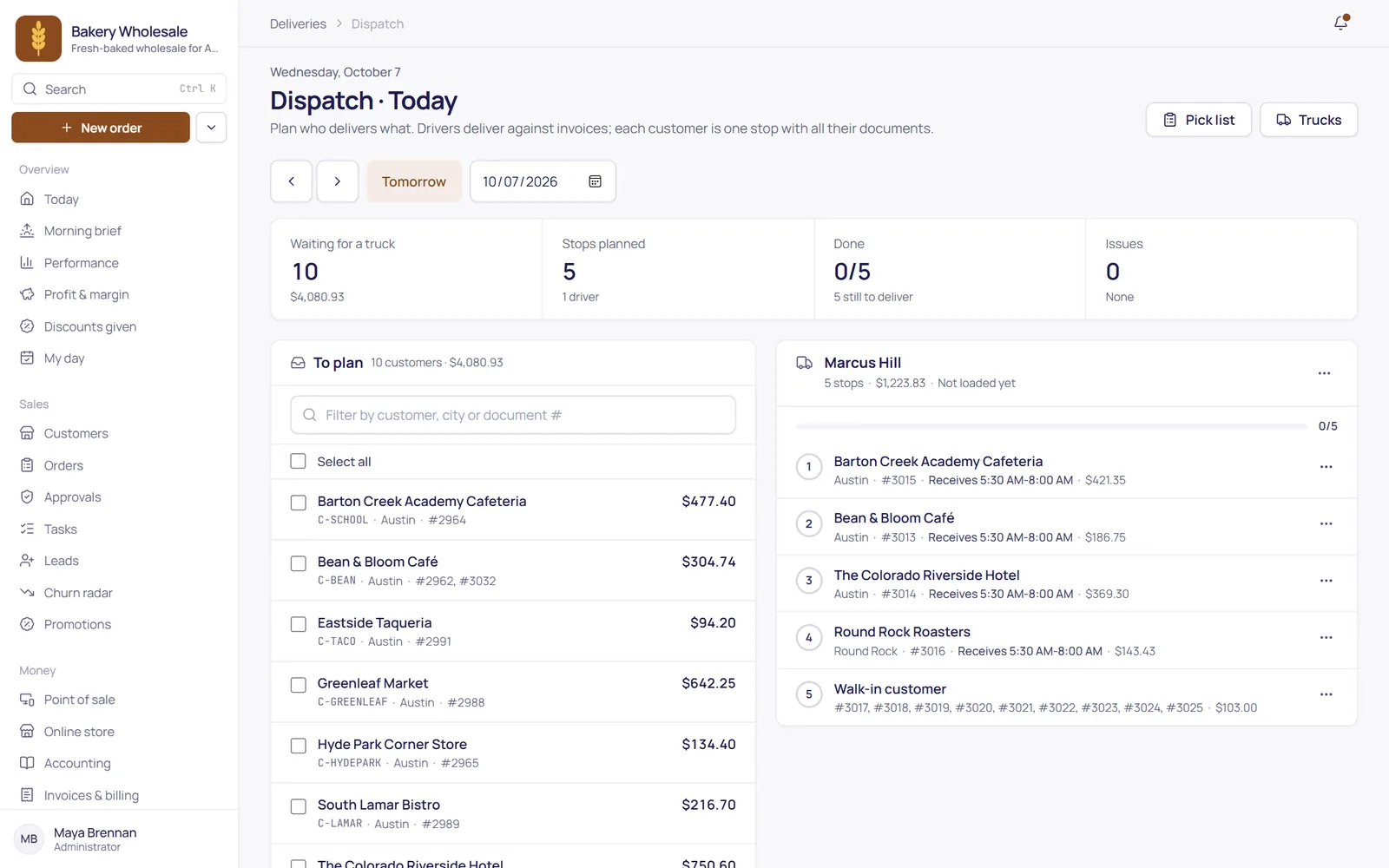Click the Dispatch breadcrumb text
Screen dimensions: 1389x868
(x=378, y=23)
